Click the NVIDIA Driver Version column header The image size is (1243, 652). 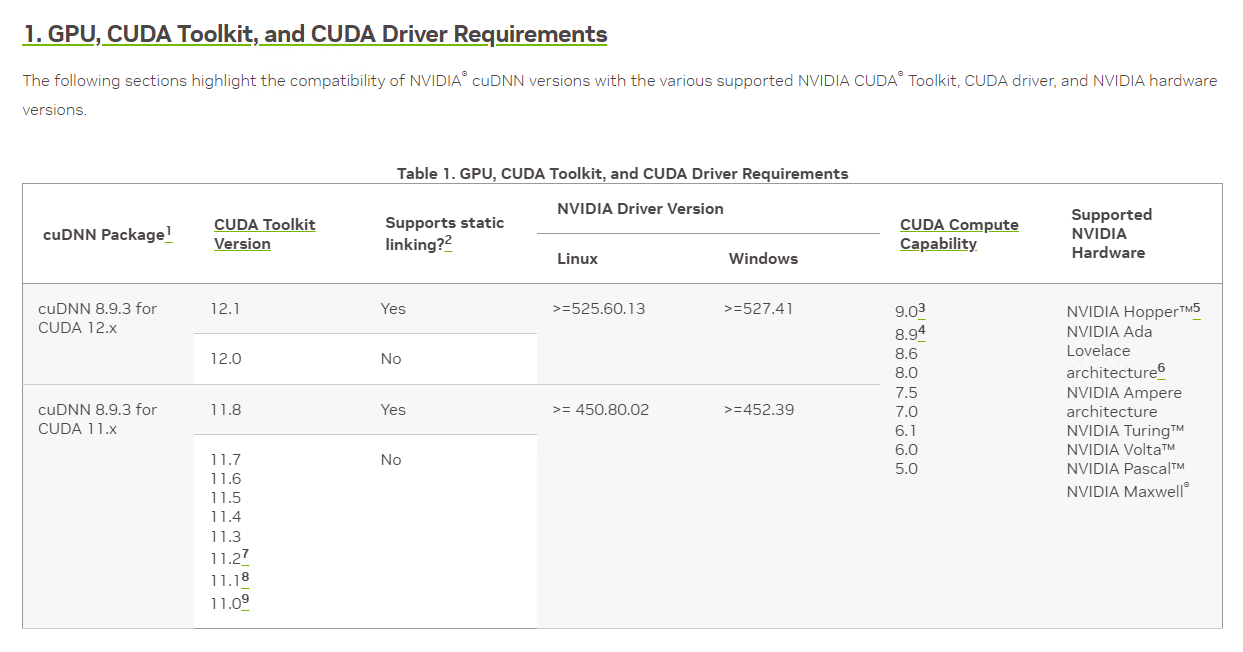point(640,209)
